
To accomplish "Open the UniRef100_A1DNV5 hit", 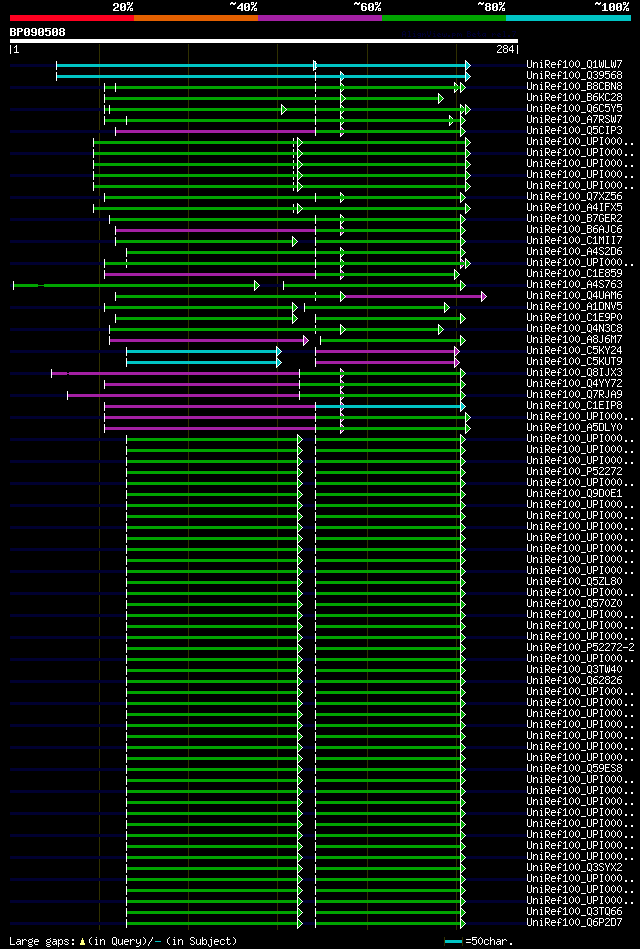I will (574, 307).
